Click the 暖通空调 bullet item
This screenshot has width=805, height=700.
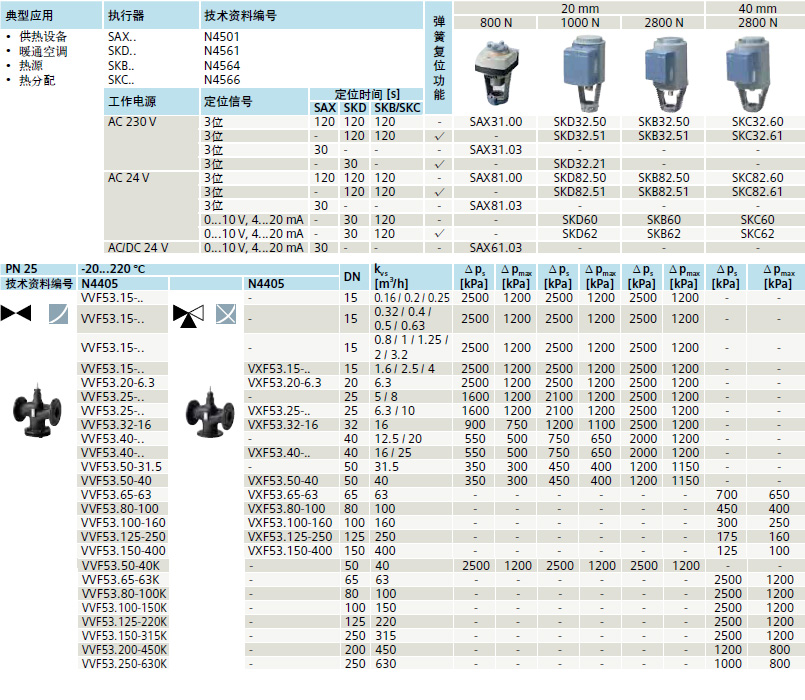coord(43,51)
